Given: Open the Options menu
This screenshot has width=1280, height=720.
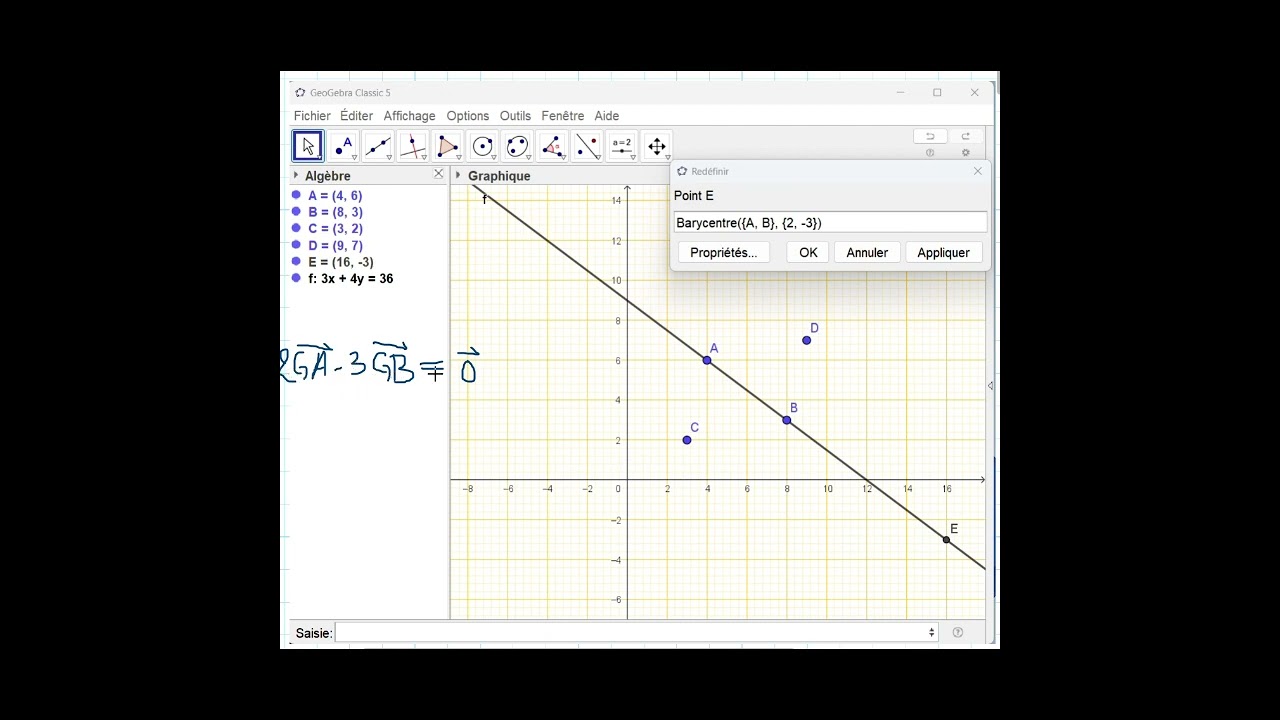Looking at the screenshot, I should pyautogui.click(x=468, y=116).
